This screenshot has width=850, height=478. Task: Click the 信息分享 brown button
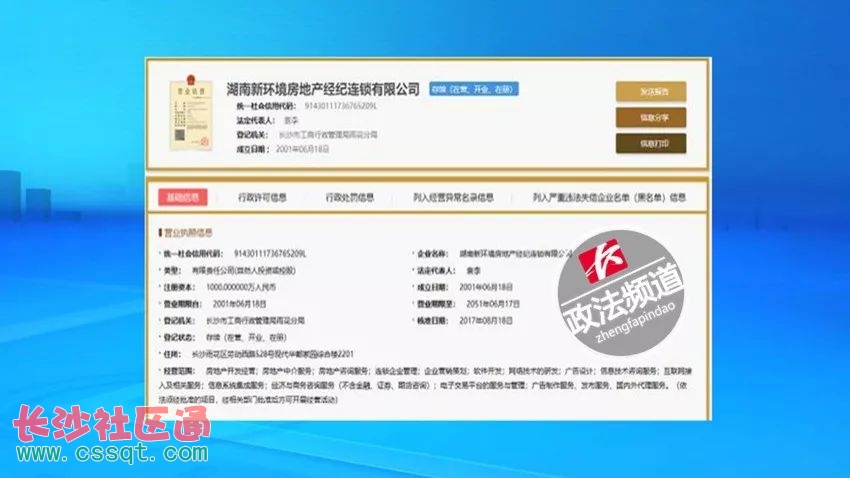[x=651, y=118]
